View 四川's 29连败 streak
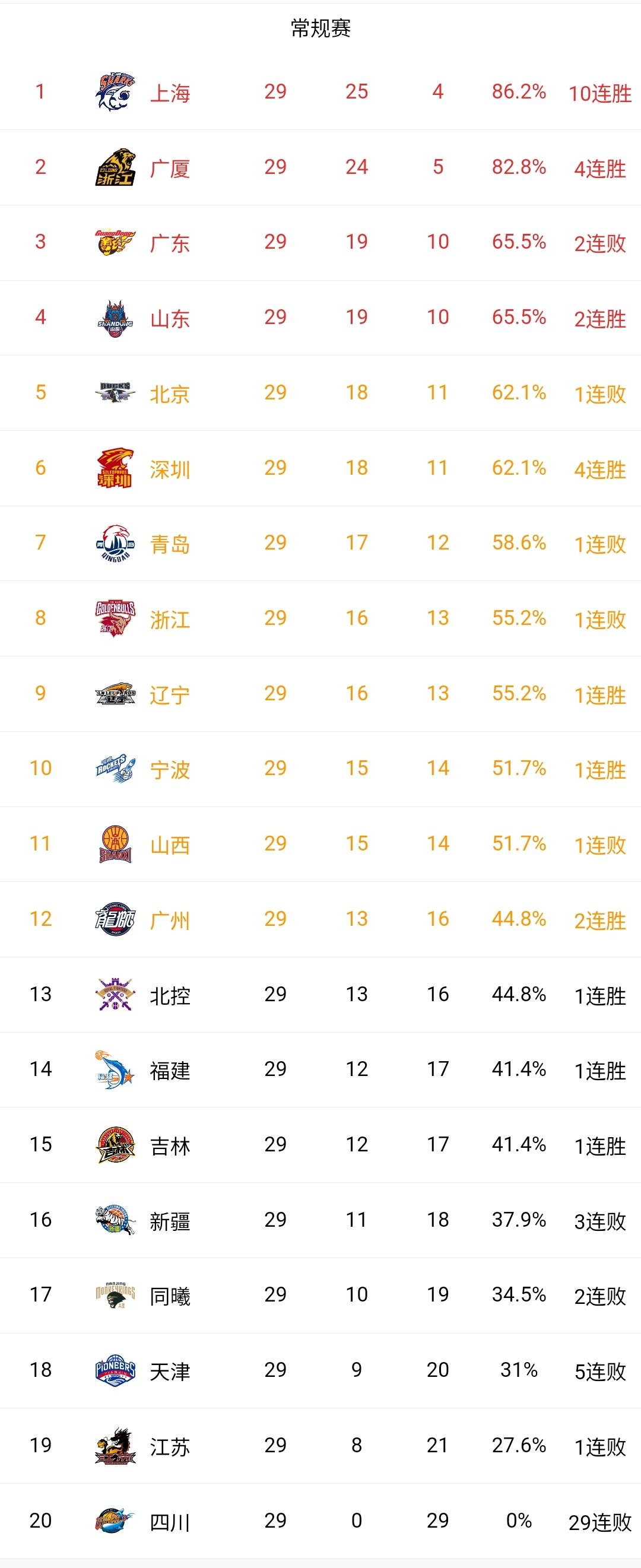 [x=600, y=1522]
